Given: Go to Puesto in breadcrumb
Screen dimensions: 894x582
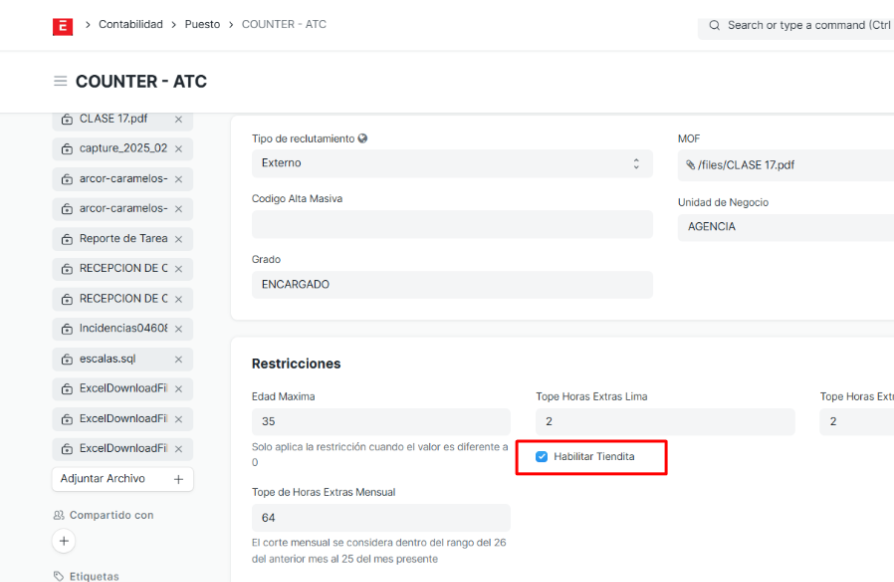Looking at the screenshot, I should pos(202,25).
